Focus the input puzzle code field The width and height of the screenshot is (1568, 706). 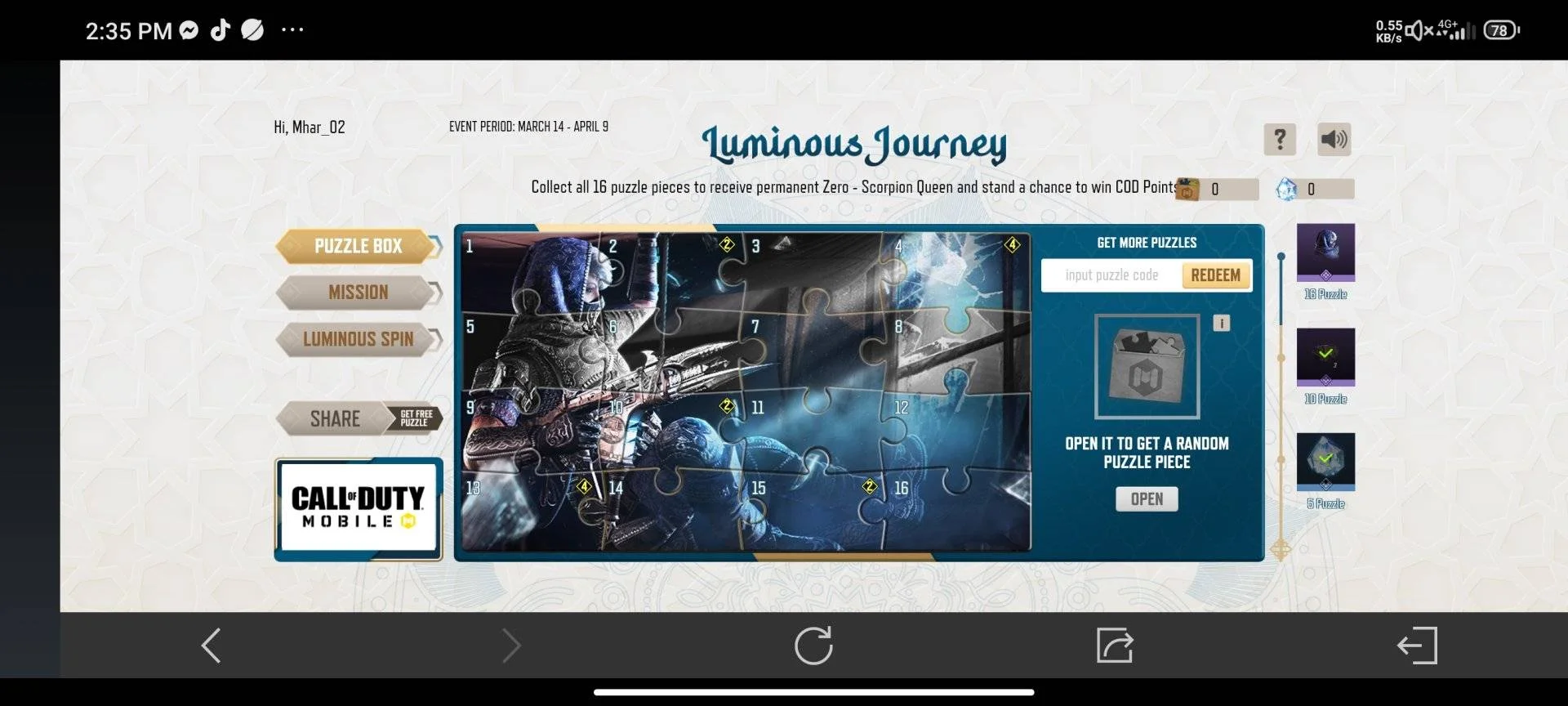[x=1111, y=275]
